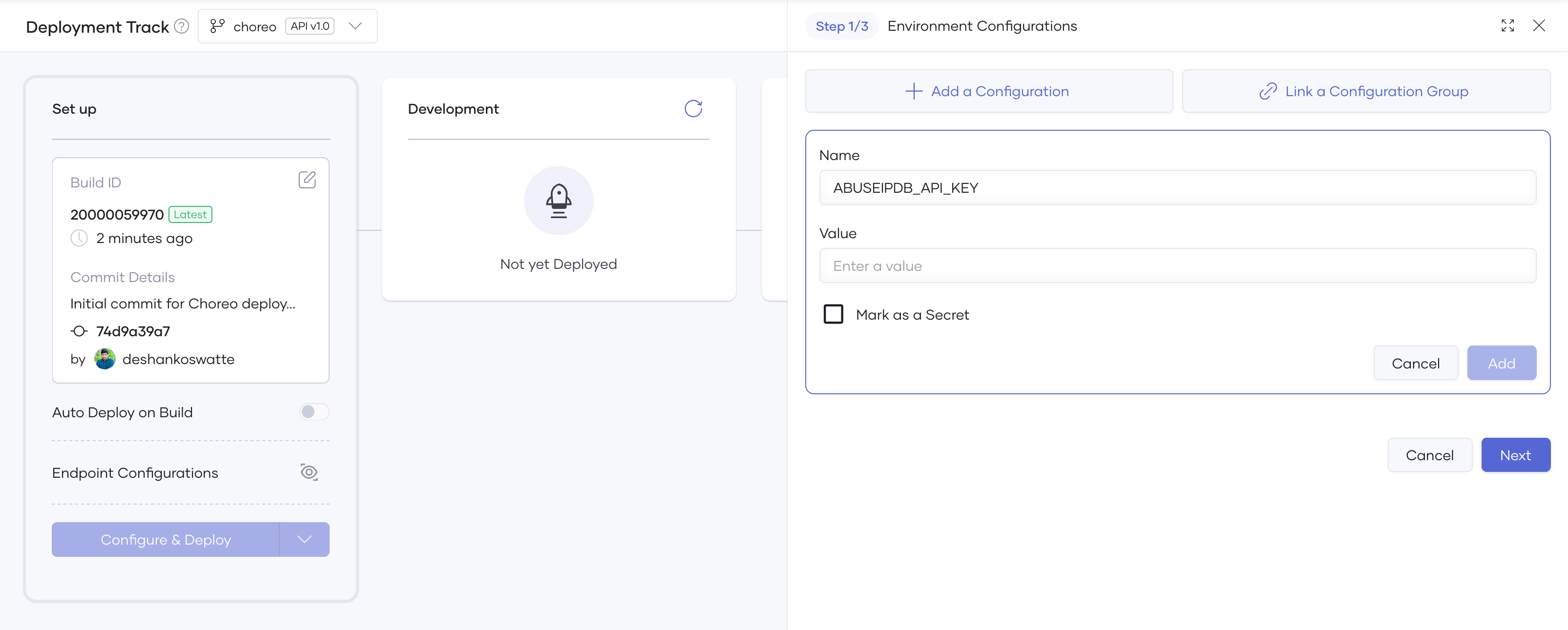Expand the panel to fullscreen
This screenshot has height=630, width=1568.
point(1508,25)
